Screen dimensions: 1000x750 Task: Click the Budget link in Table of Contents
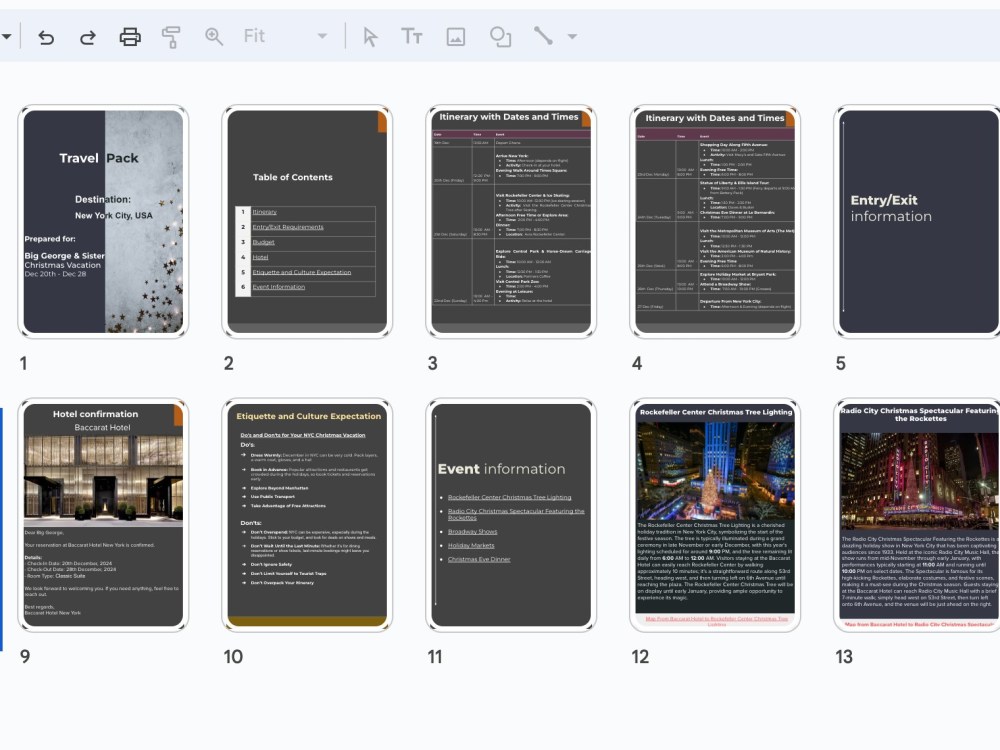(x=263, y=242)
